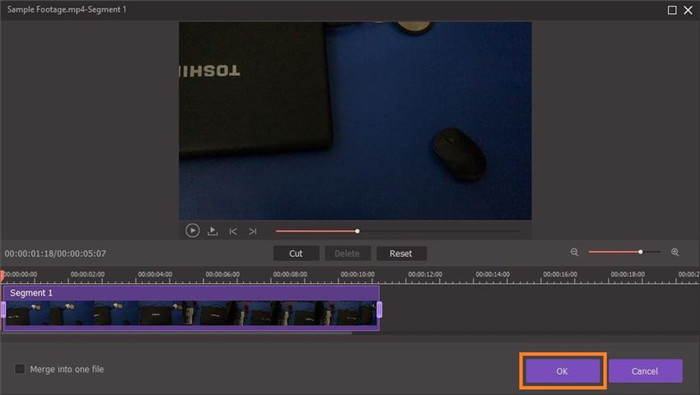The image size is (700, 395).
Task: Click the left trim handle of Segment 1
Action: coord(4,310)
